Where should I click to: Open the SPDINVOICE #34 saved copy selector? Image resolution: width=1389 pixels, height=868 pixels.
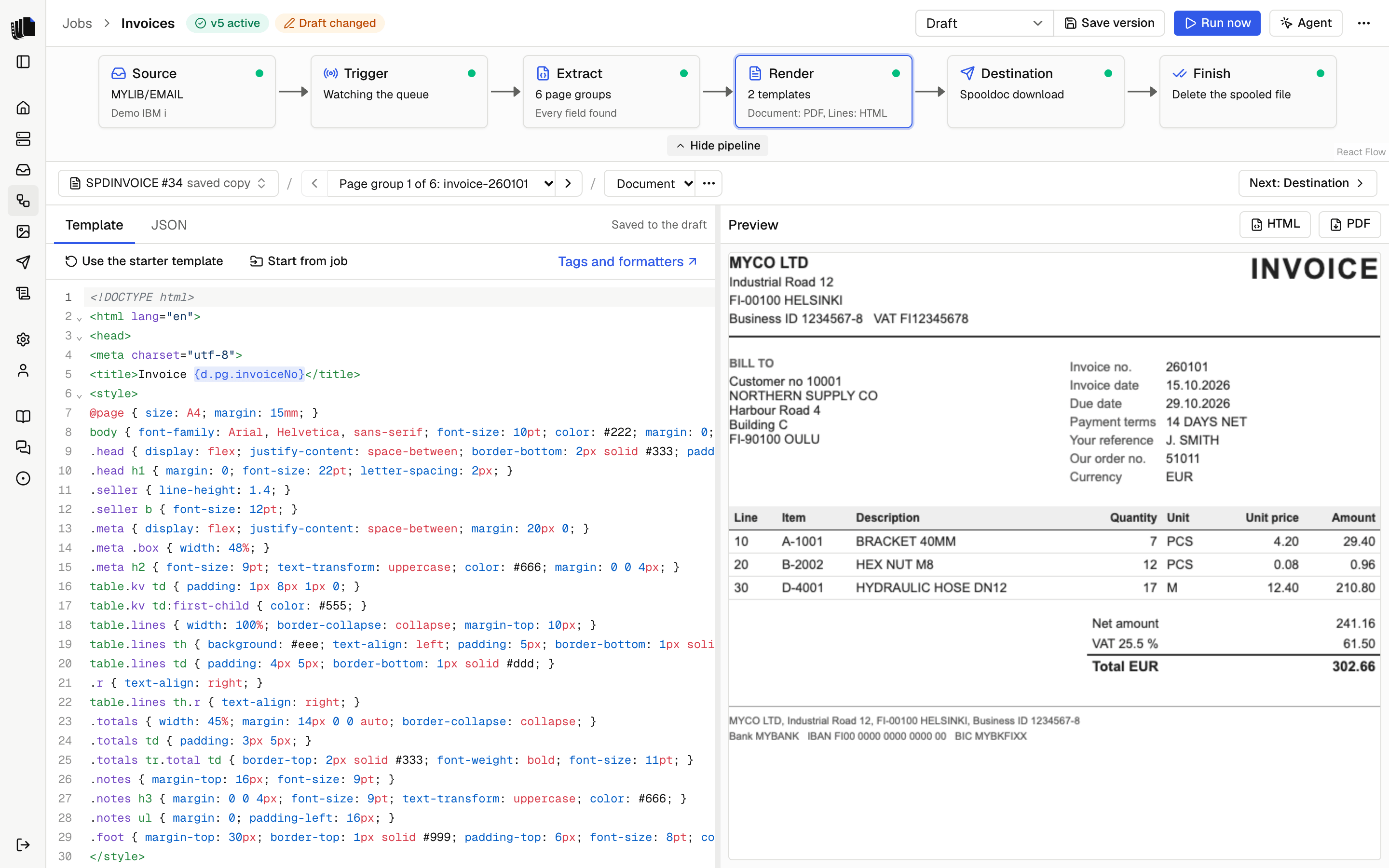[x=168, y=183]
